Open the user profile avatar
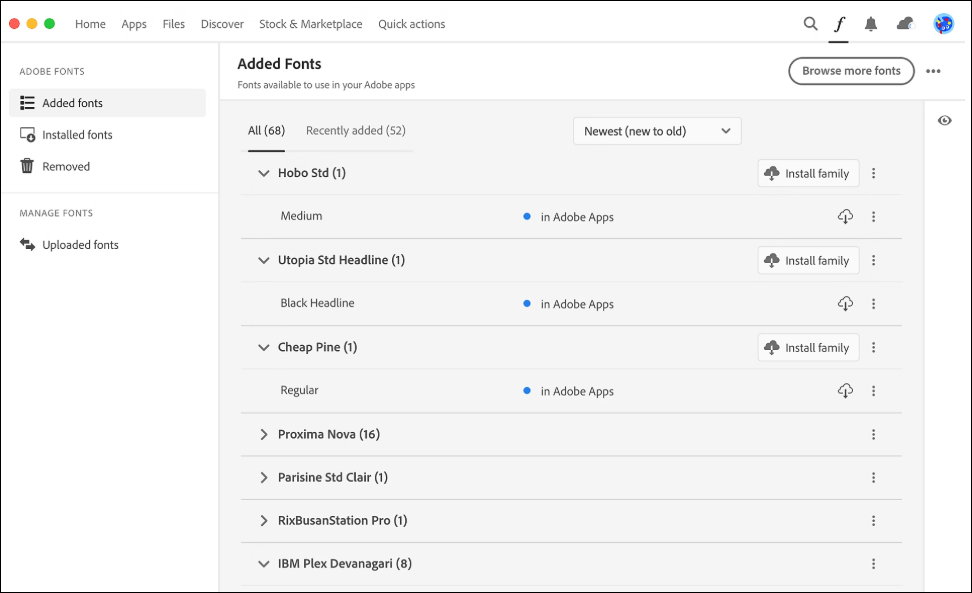The width and height of the screenshot is (972, 593). pyautogui.click(x=943, y=24)
